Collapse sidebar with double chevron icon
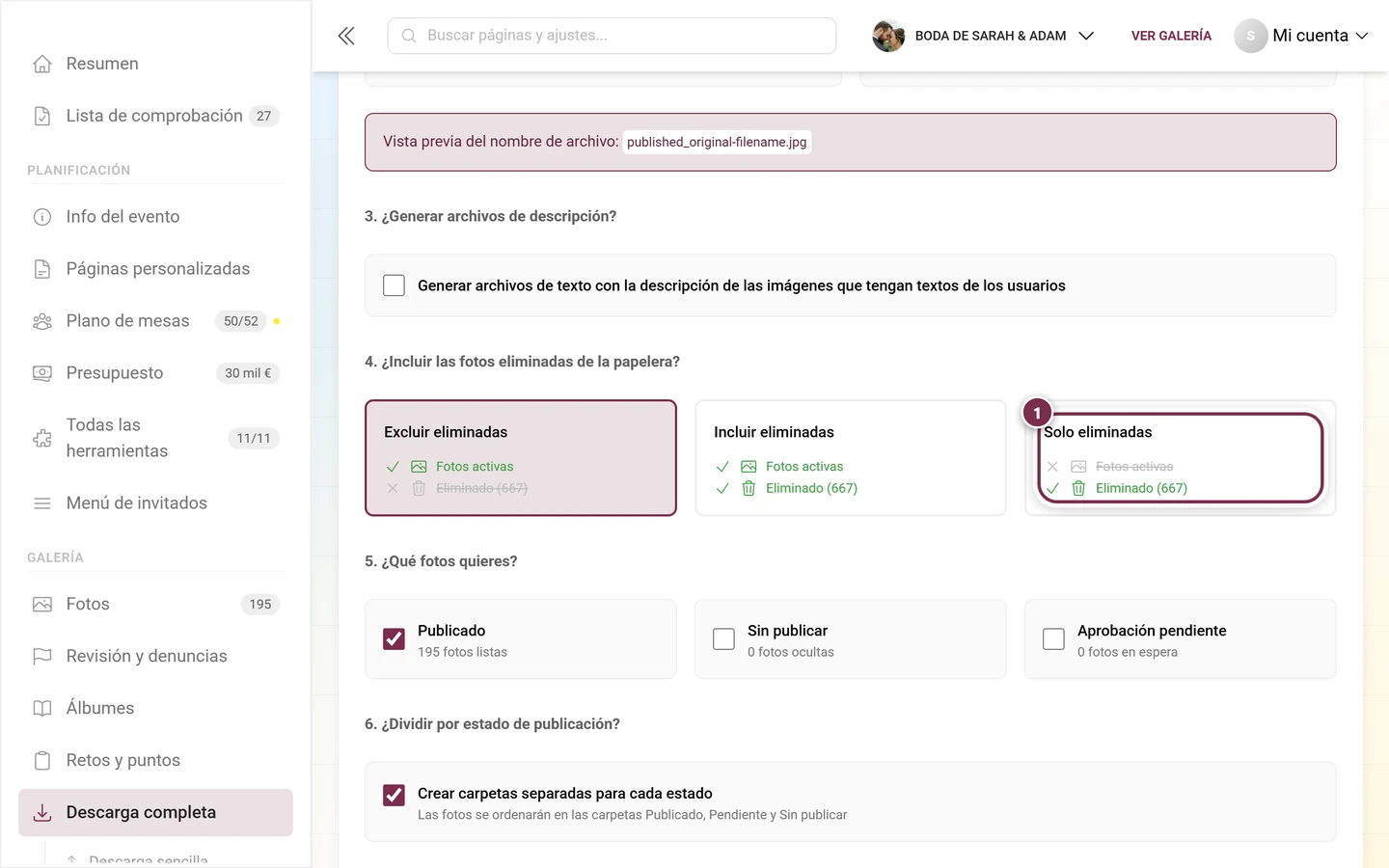Screen dimensions: 1389x868 346,36
